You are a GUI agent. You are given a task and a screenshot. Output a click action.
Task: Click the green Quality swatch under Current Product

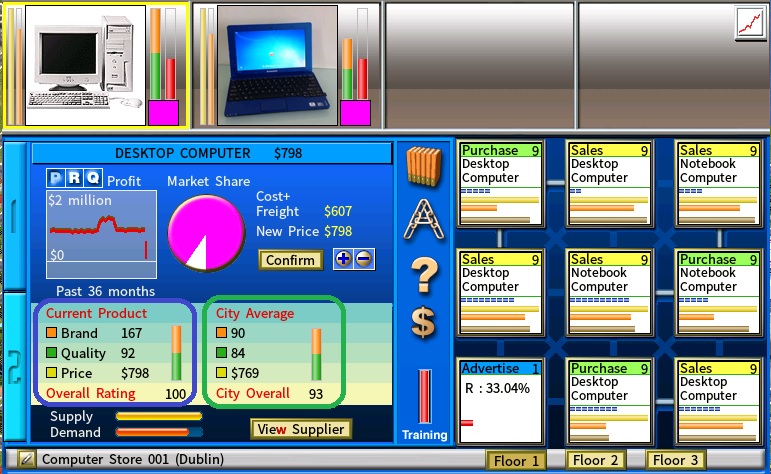[x=51, y=353]
